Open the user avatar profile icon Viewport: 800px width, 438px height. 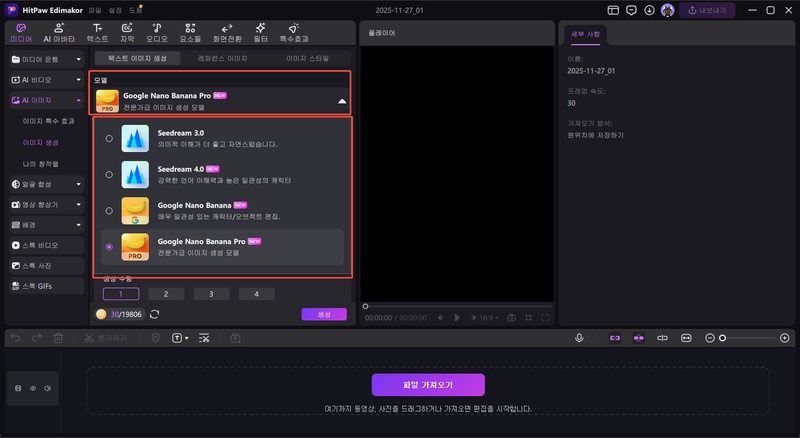pyautogui.click(x=667, y=10)
